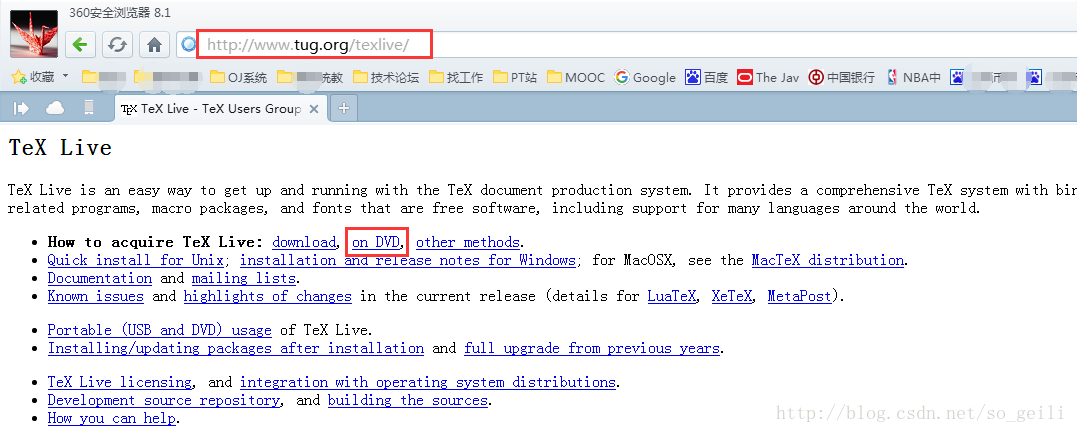Reload the page with the refresh button
The height and width of the screenshot is (433, 1077).
117,45
